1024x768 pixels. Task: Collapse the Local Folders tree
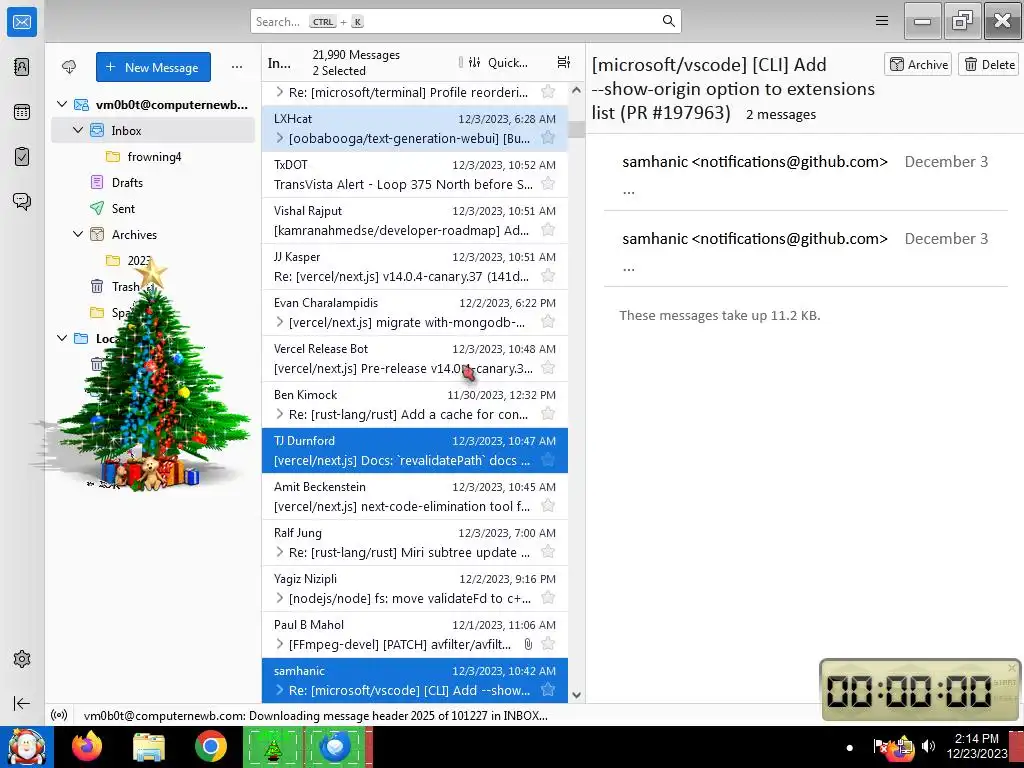(62, 338)
